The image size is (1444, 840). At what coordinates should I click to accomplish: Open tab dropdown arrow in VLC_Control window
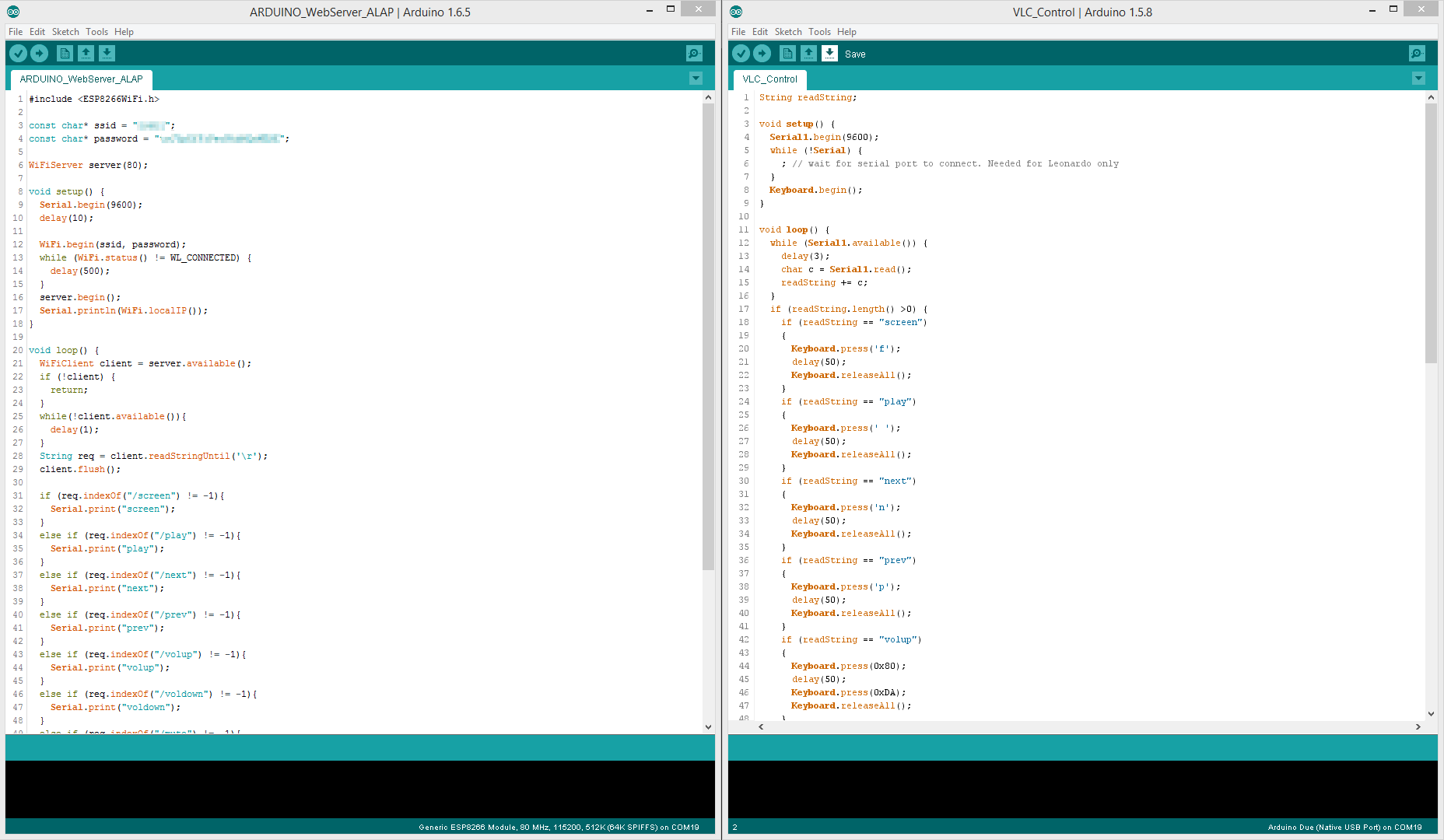[1418, 79]
